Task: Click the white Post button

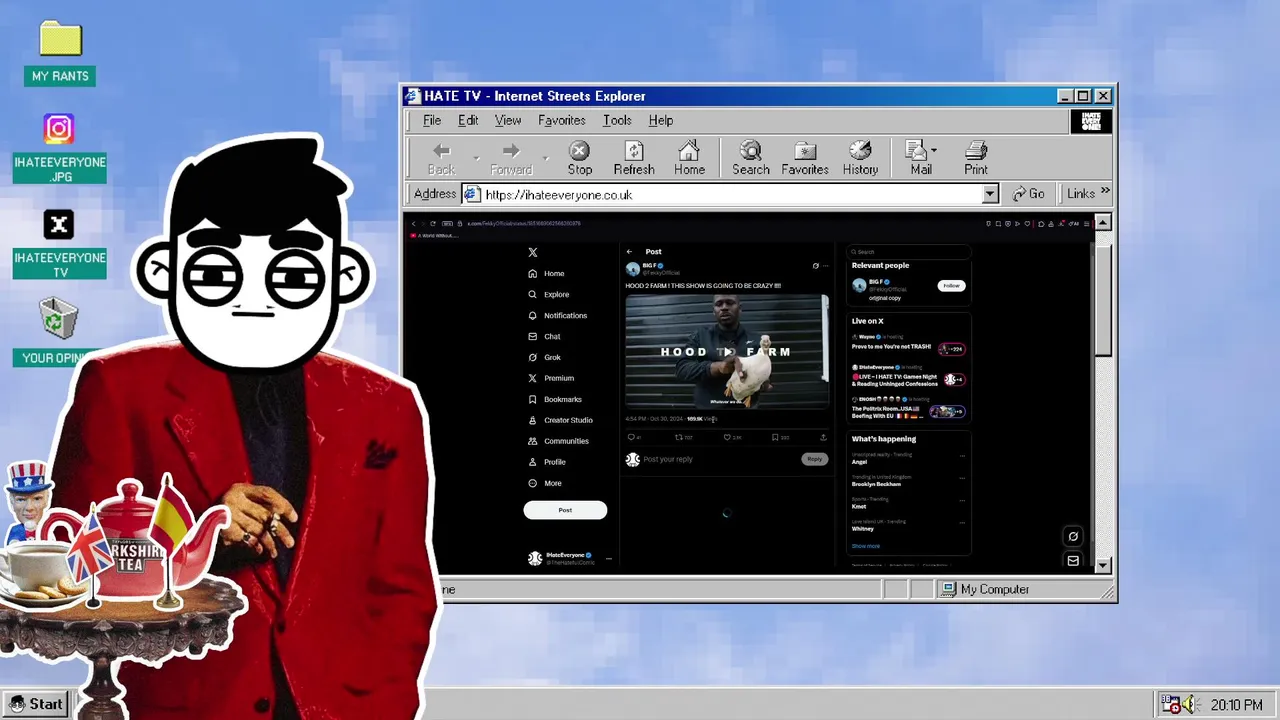Action: 565,510
